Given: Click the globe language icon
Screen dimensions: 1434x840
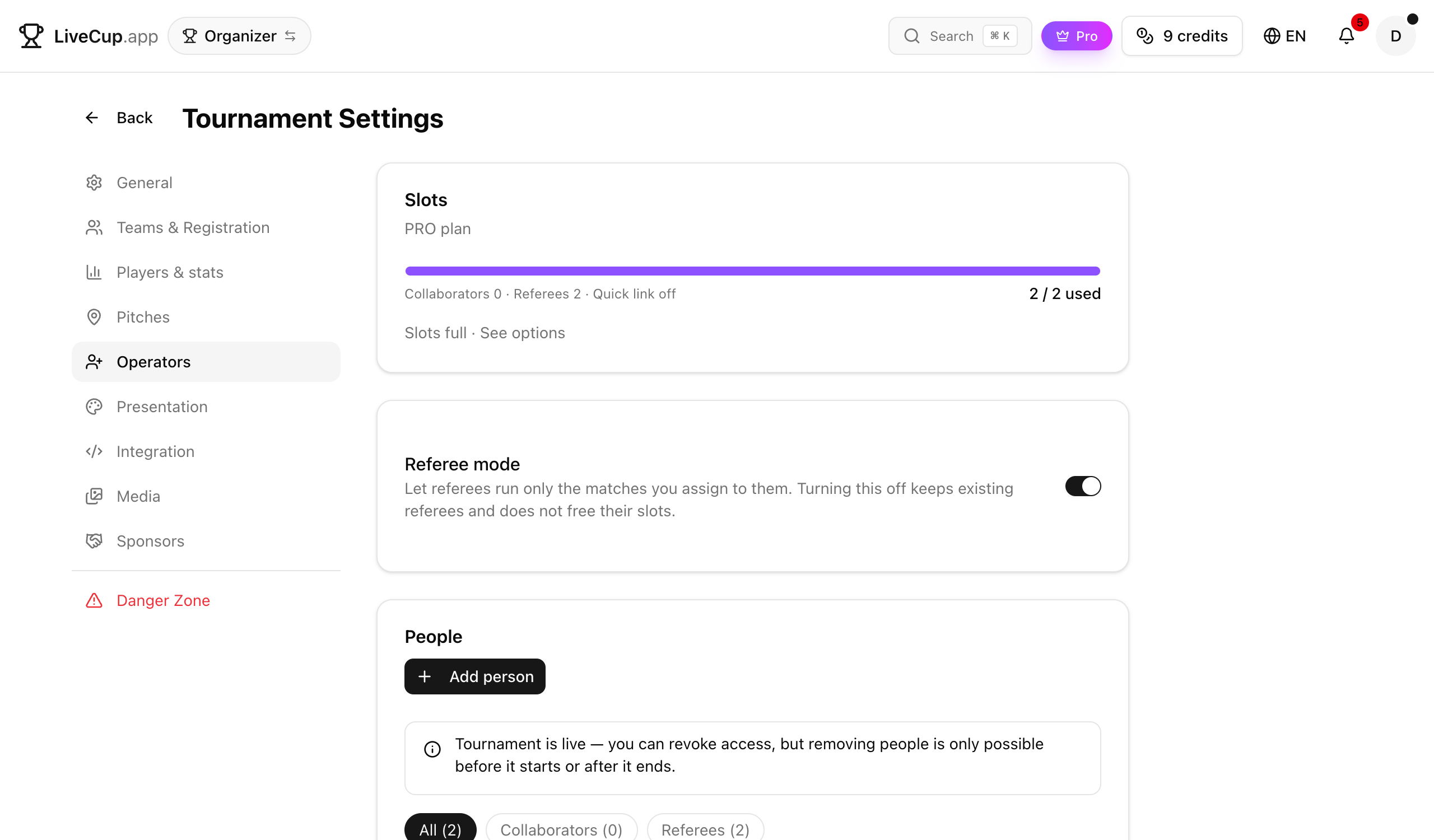Looking at the screenshot, I should pos(1271,36).
